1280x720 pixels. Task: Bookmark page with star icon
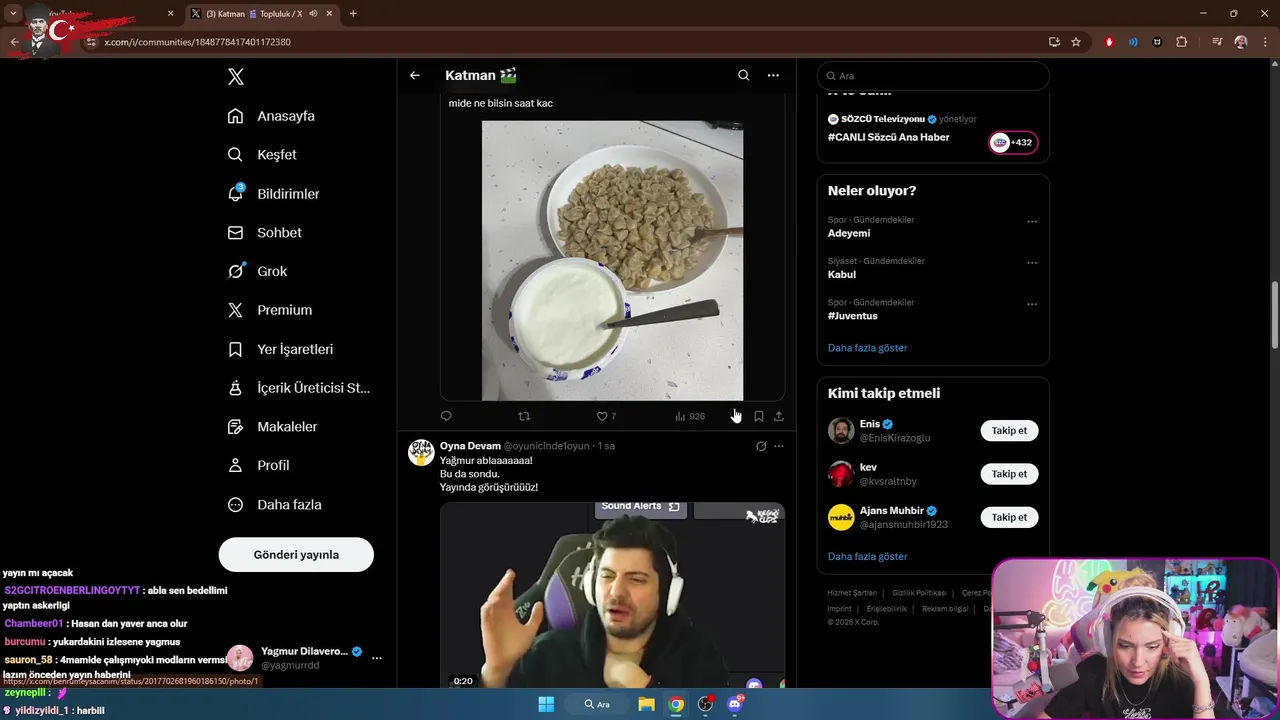[1076, 42]
